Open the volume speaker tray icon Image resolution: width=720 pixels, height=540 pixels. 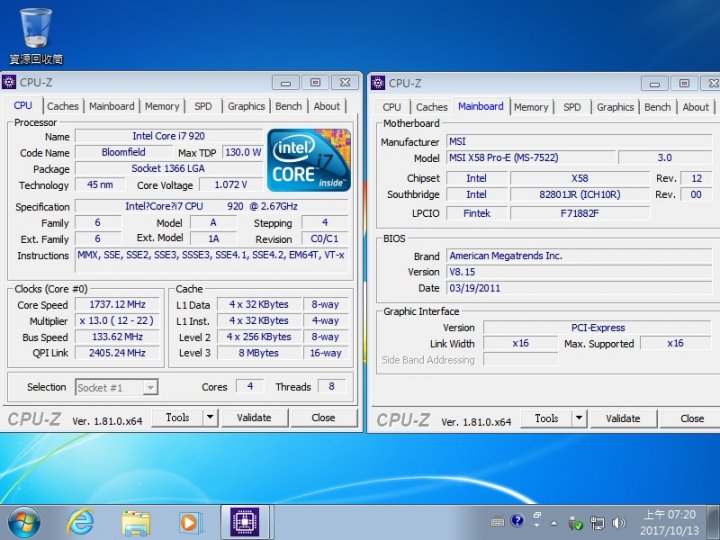pos(618,523)
